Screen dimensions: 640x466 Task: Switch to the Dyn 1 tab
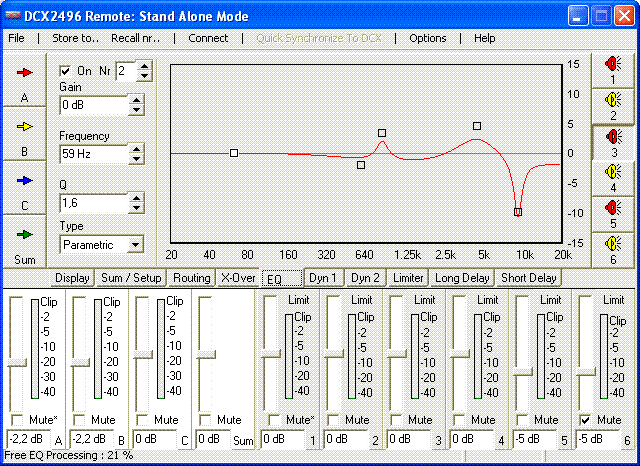pyautogui.click(x=324, y=278)
